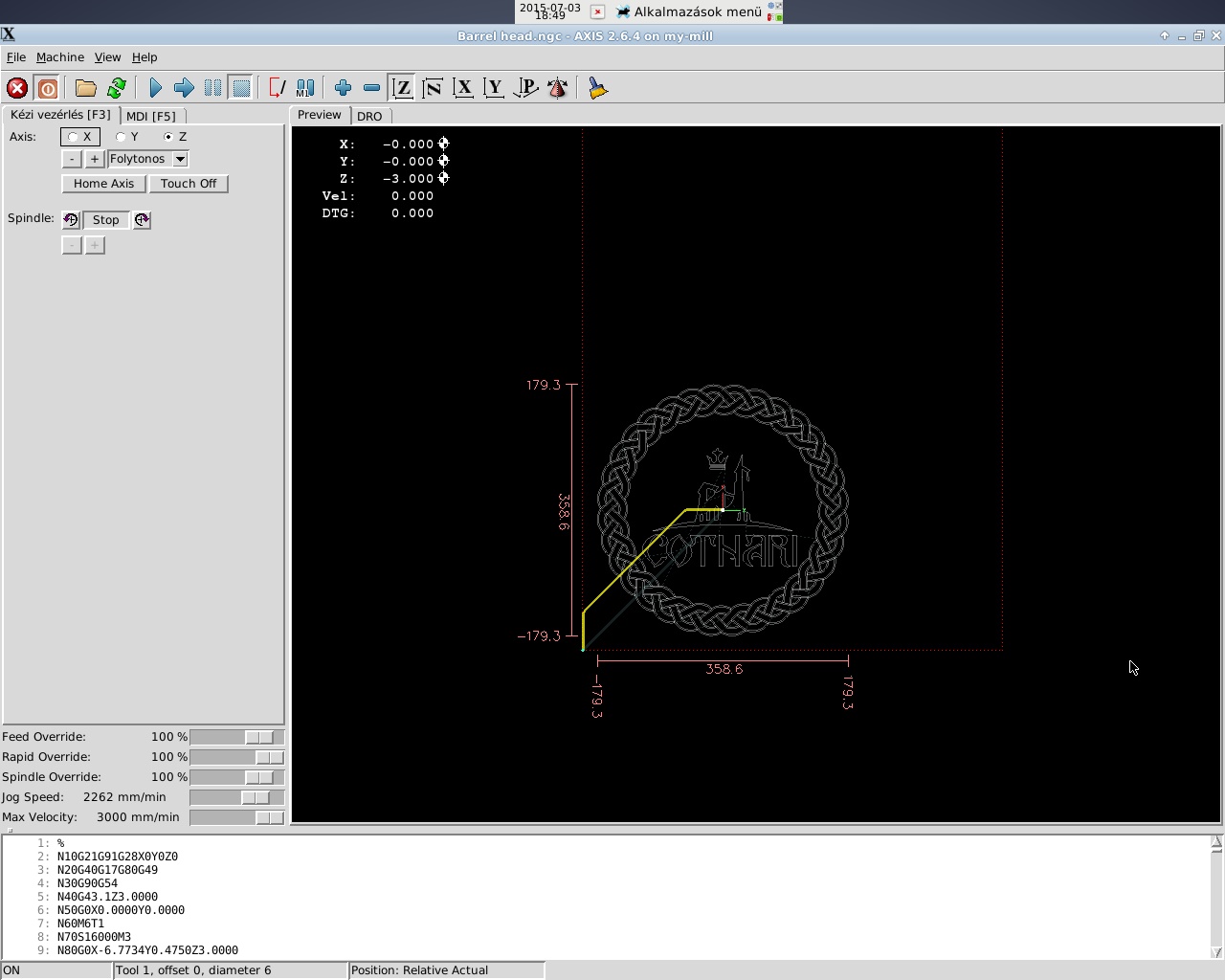Click the clock showing 2015-07-03 18:49
Image resolution: width=1225 pixels, height=980 pixels.
(x=550, y=11)
